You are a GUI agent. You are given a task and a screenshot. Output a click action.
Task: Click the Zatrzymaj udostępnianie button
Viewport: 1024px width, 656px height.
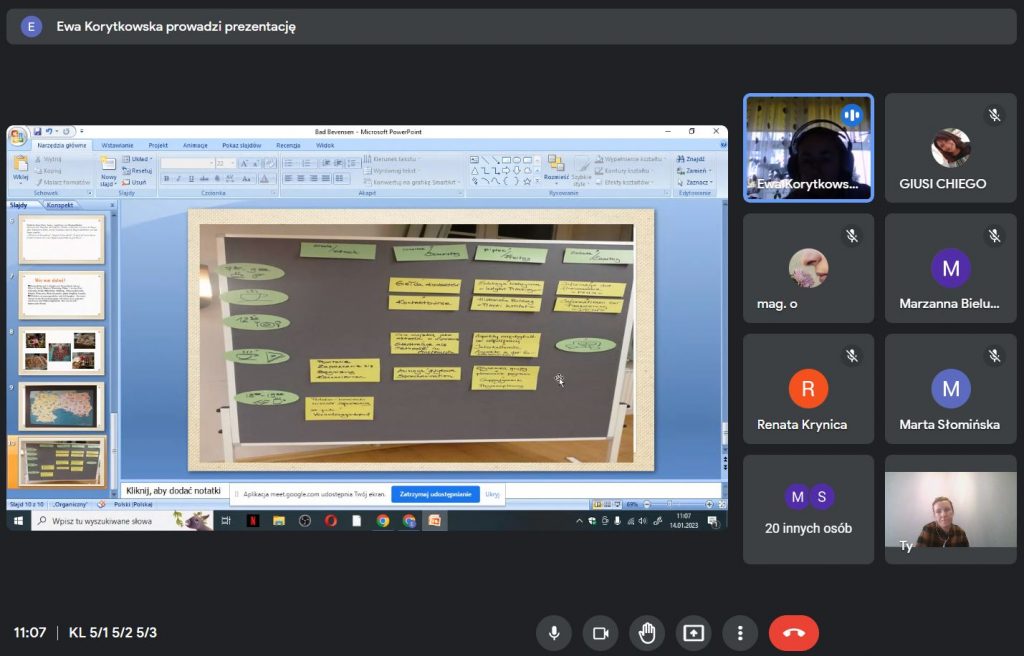point(436,494)
